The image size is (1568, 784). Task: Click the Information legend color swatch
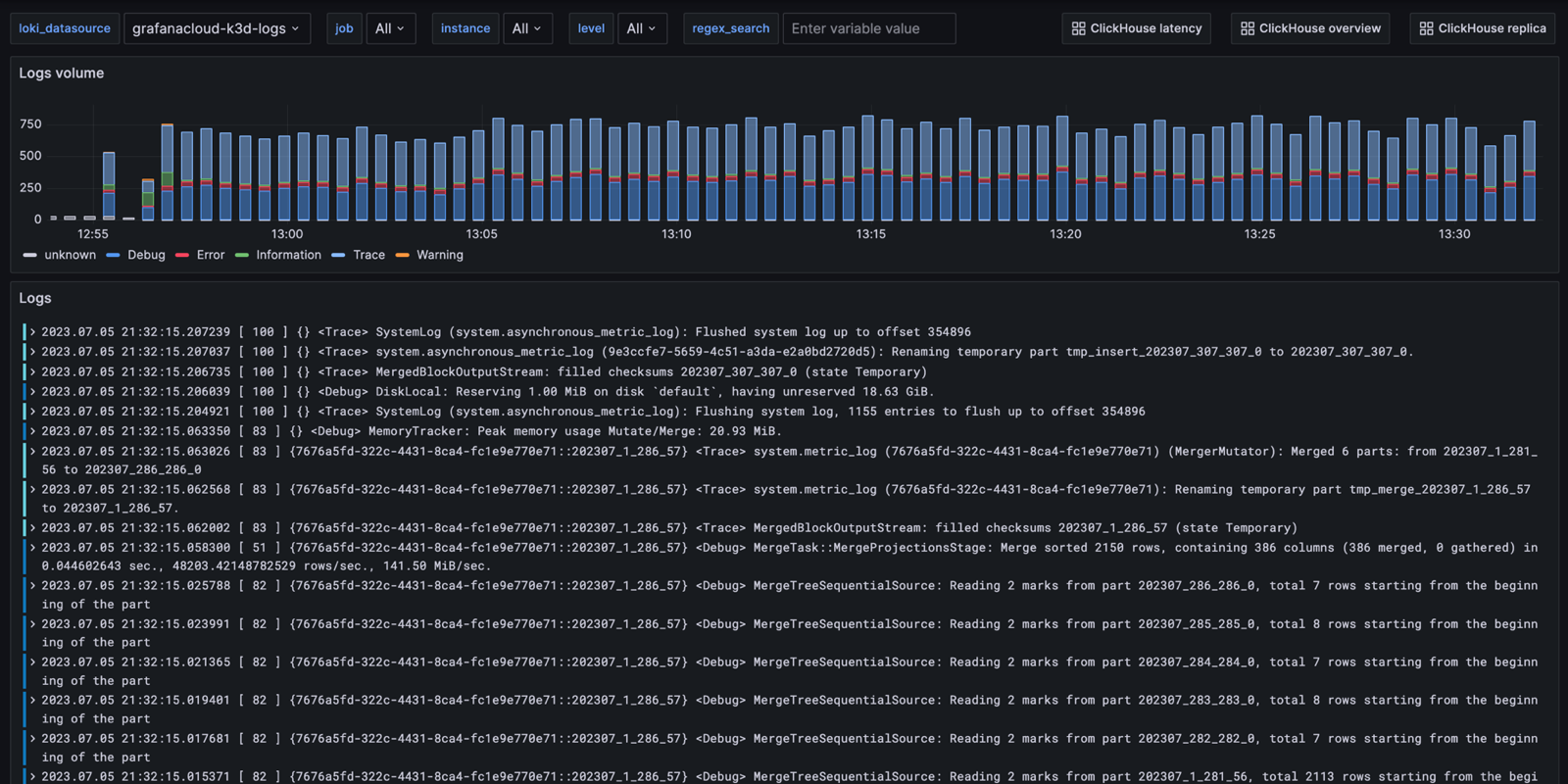[242, 255]
